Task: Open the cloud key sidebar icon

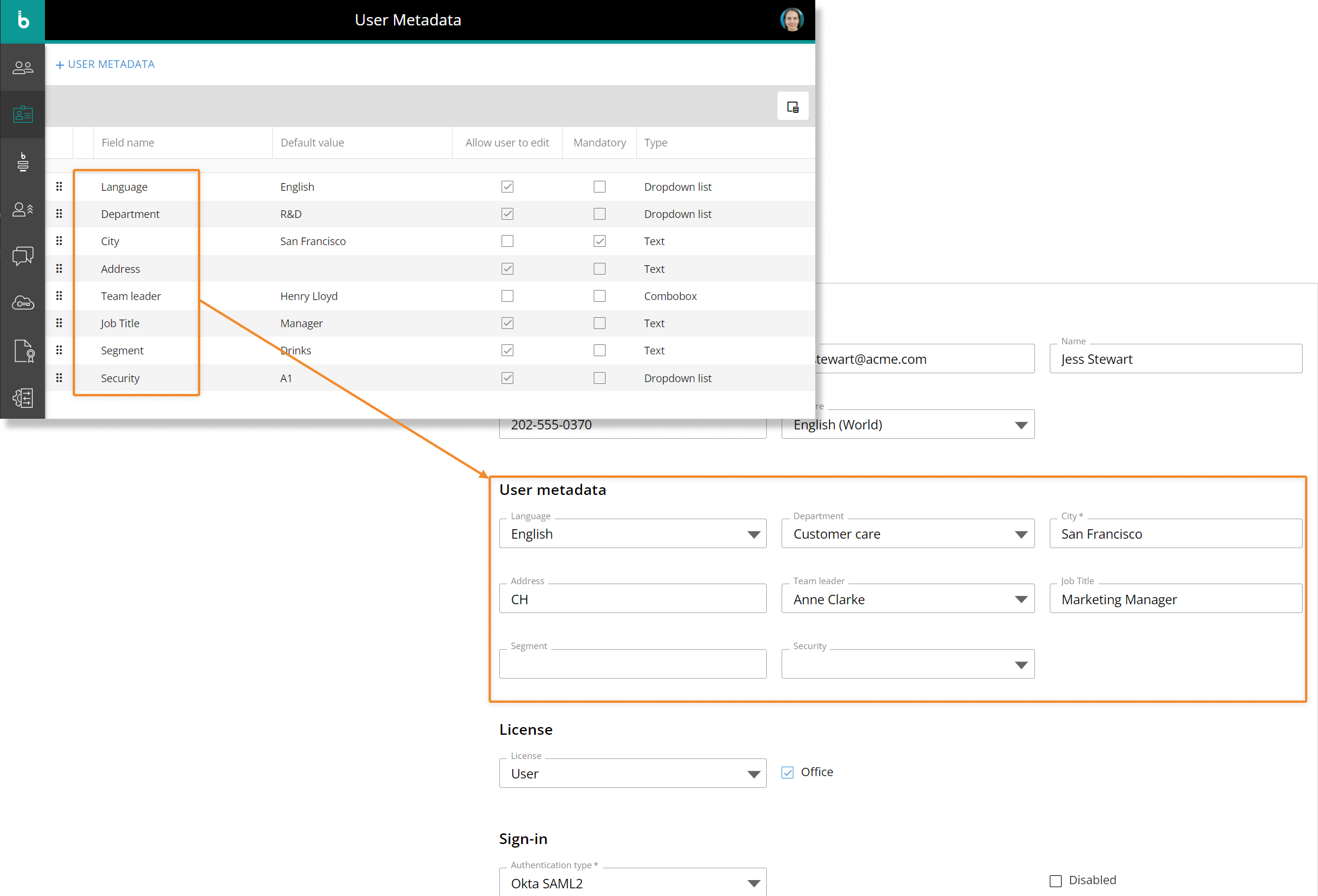Action: [x=22, y=303]
